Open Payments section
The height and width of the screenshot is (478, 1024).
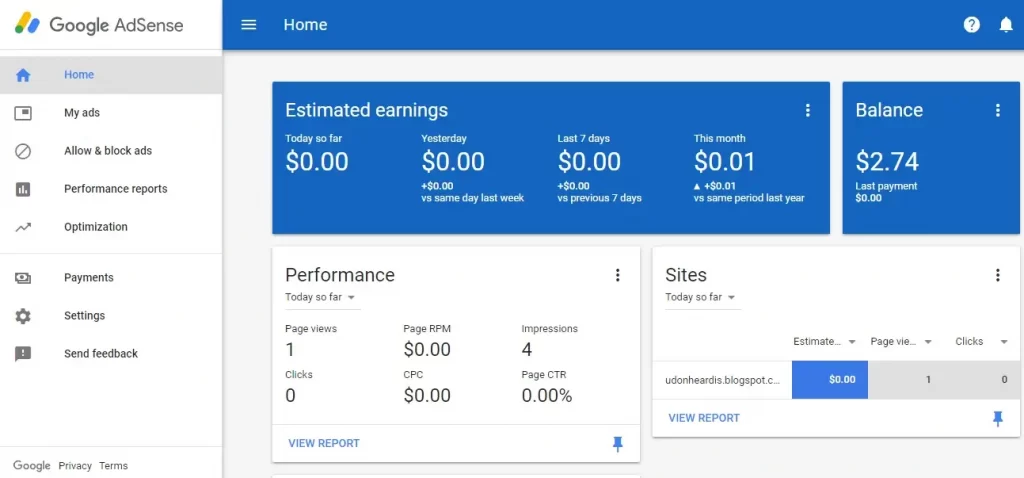111,278
